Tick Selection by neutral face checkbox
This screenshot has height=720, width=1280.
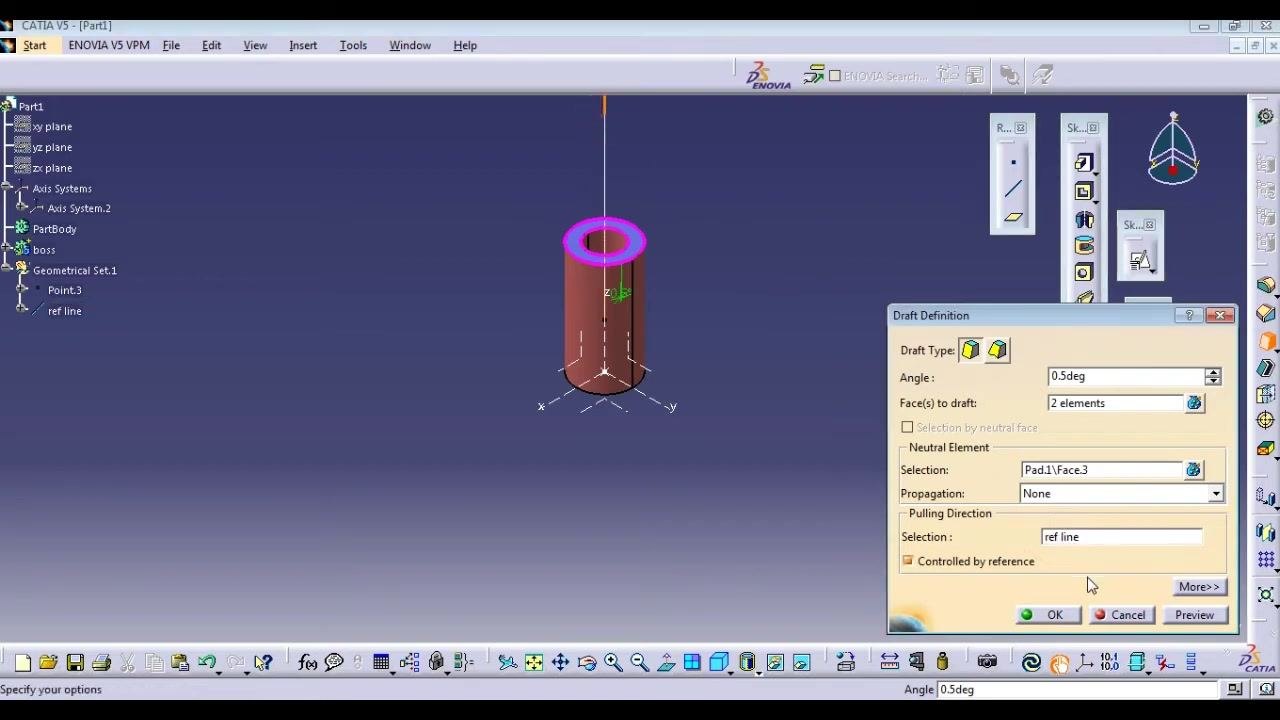(x=908, y=428)
